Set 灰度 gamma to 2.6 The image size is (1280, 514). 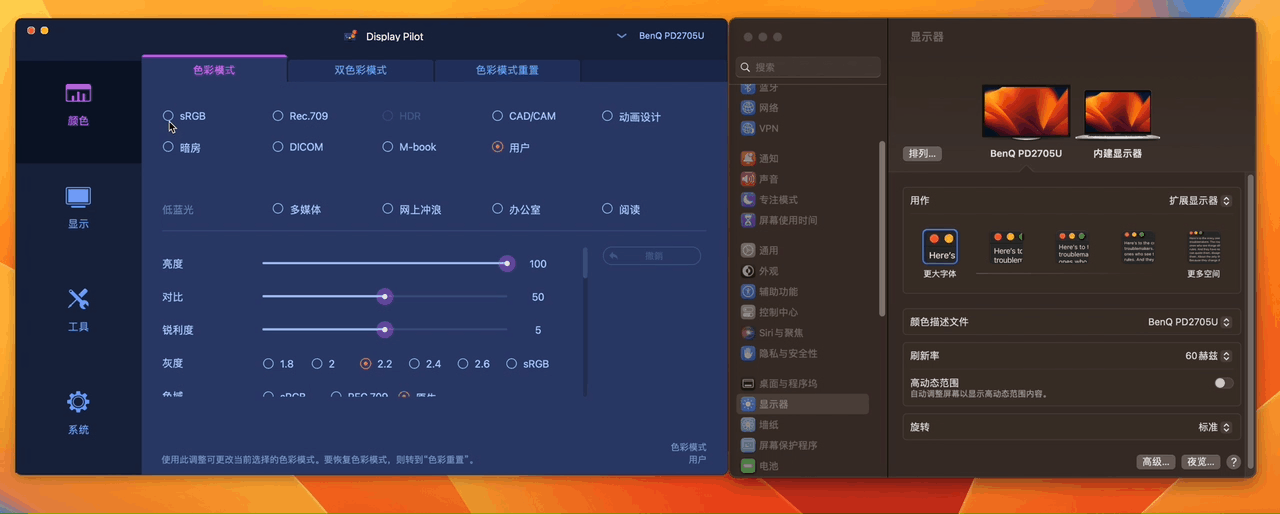pyautogui.click(x=463, y=364)
